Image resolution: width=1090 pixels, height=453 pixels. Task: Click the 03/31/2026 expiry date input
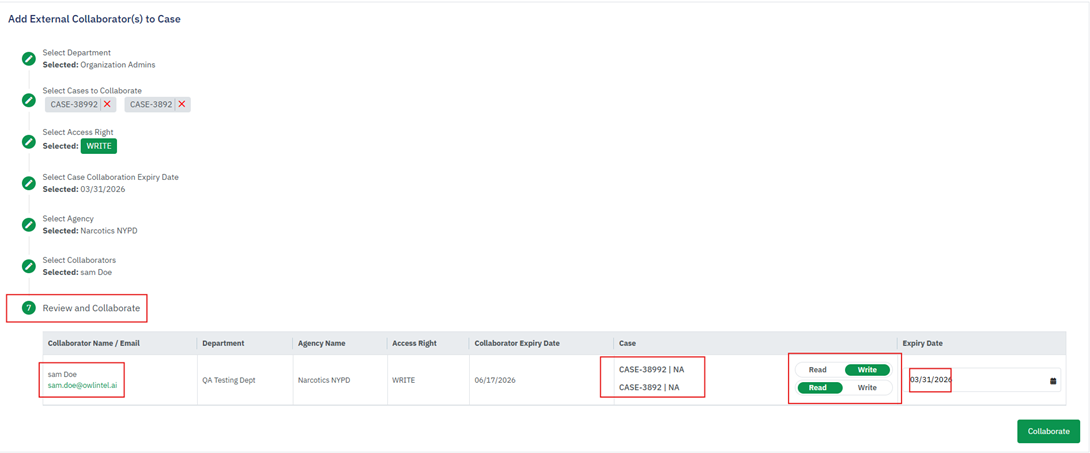tap(975, 380)
